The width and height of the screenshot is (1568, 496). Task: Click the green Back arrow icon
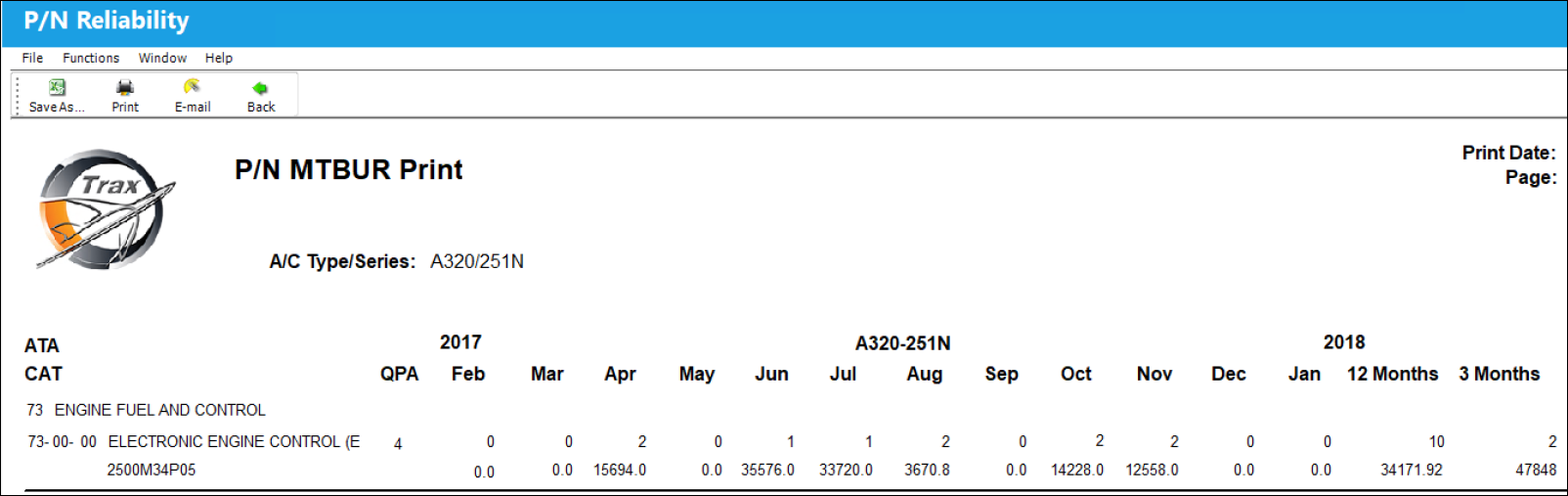(260, 88)
